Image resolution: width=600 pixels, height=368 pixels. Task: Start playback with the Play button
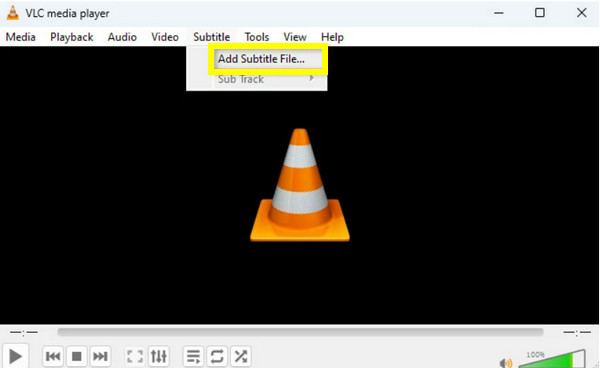(15, 356)
